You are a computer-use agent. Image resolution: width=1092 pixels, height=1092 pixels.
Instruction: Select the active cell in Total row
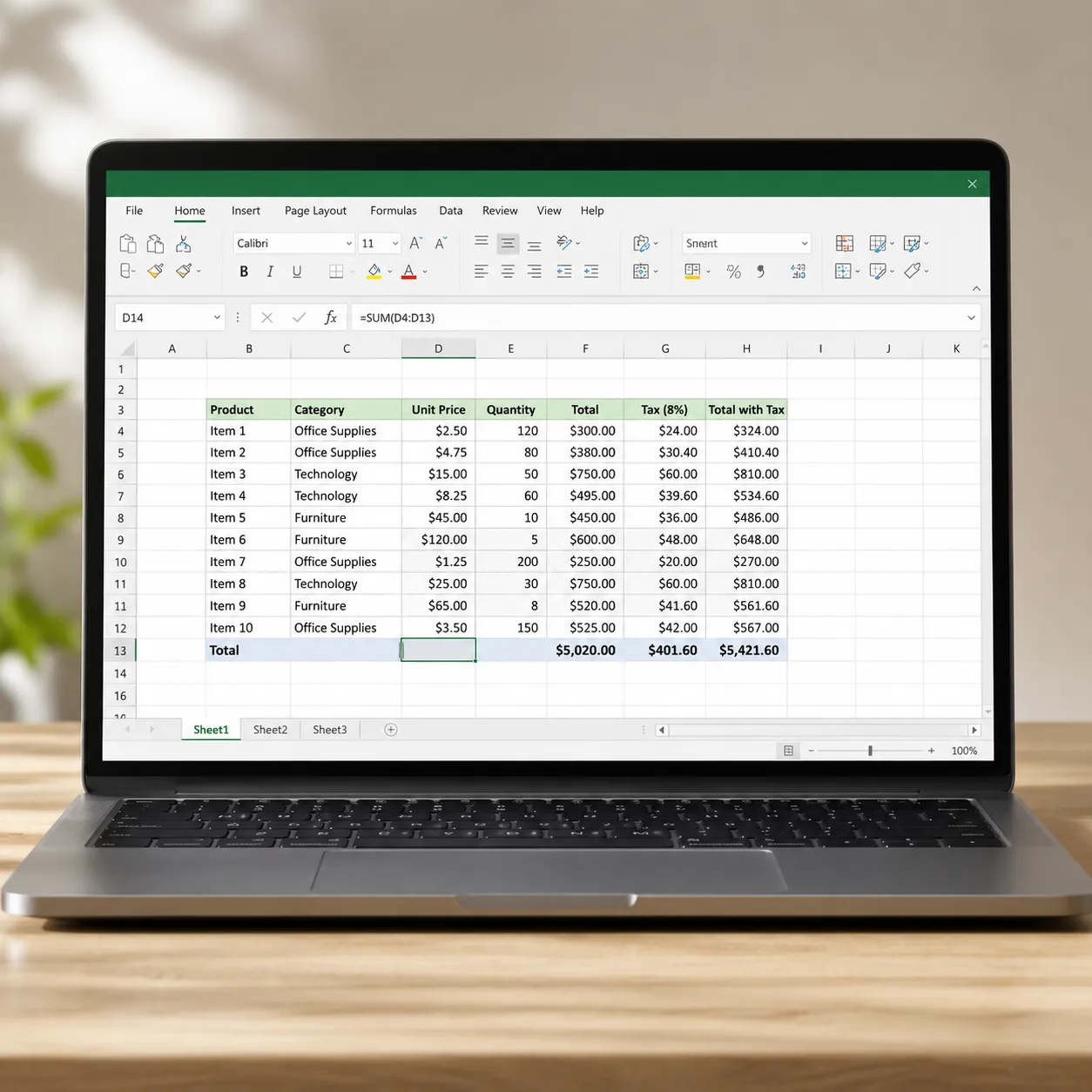point(438,650)
